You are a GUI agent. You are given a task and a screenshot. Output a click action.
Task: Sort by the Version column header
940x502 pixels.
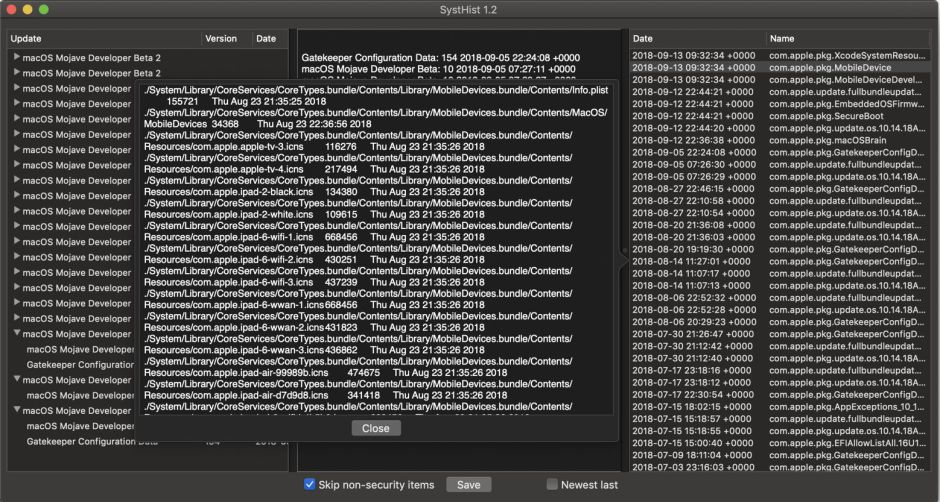pos(222,39)
